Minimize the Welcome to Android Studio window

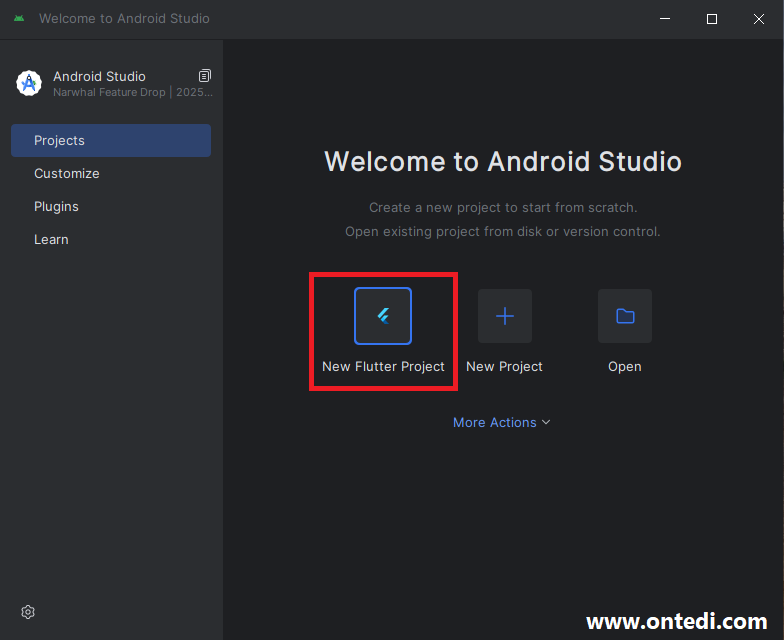click(665, 19)
